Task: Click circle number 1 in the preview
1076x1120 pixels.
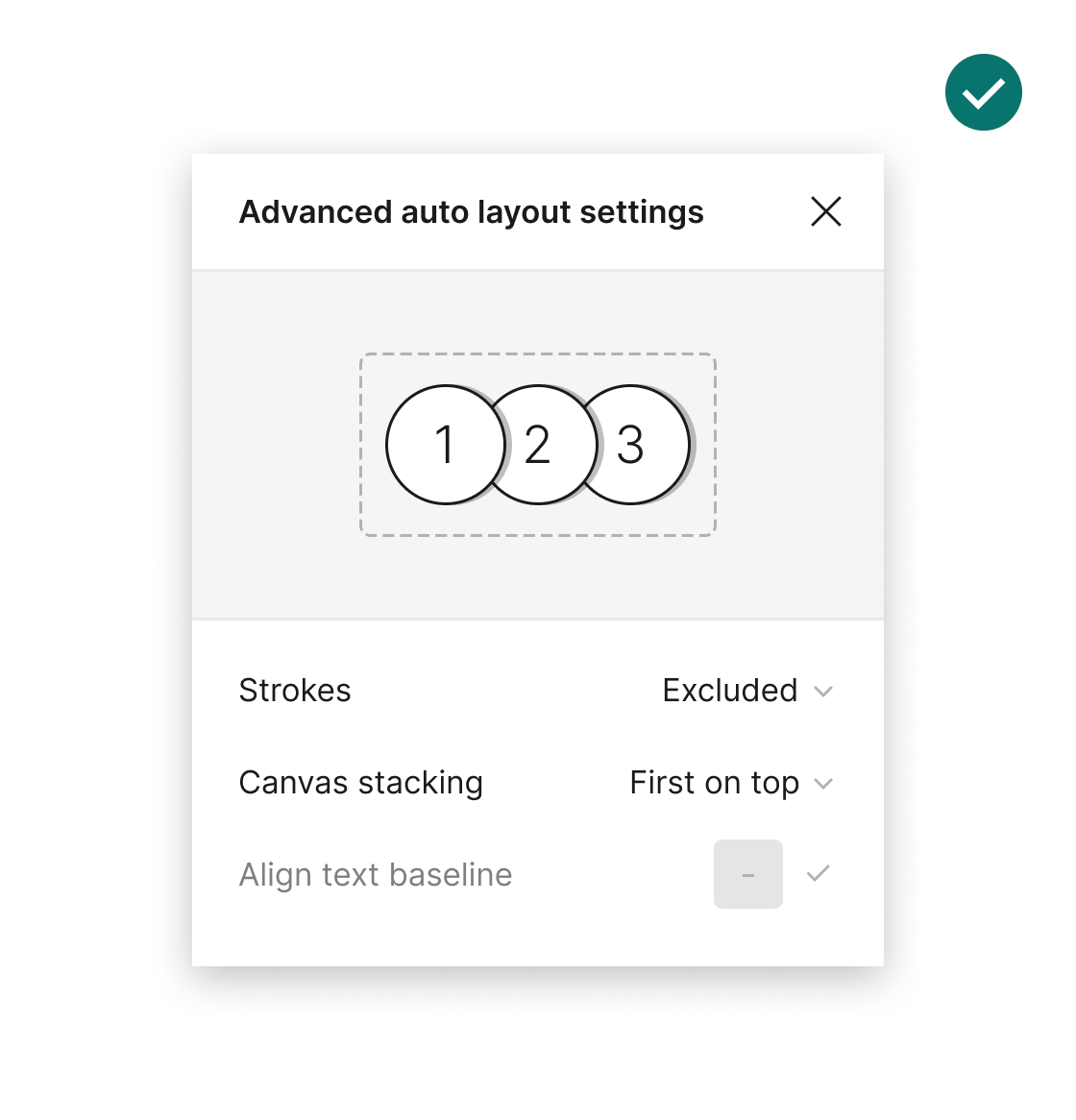Action: pos(444,445)
